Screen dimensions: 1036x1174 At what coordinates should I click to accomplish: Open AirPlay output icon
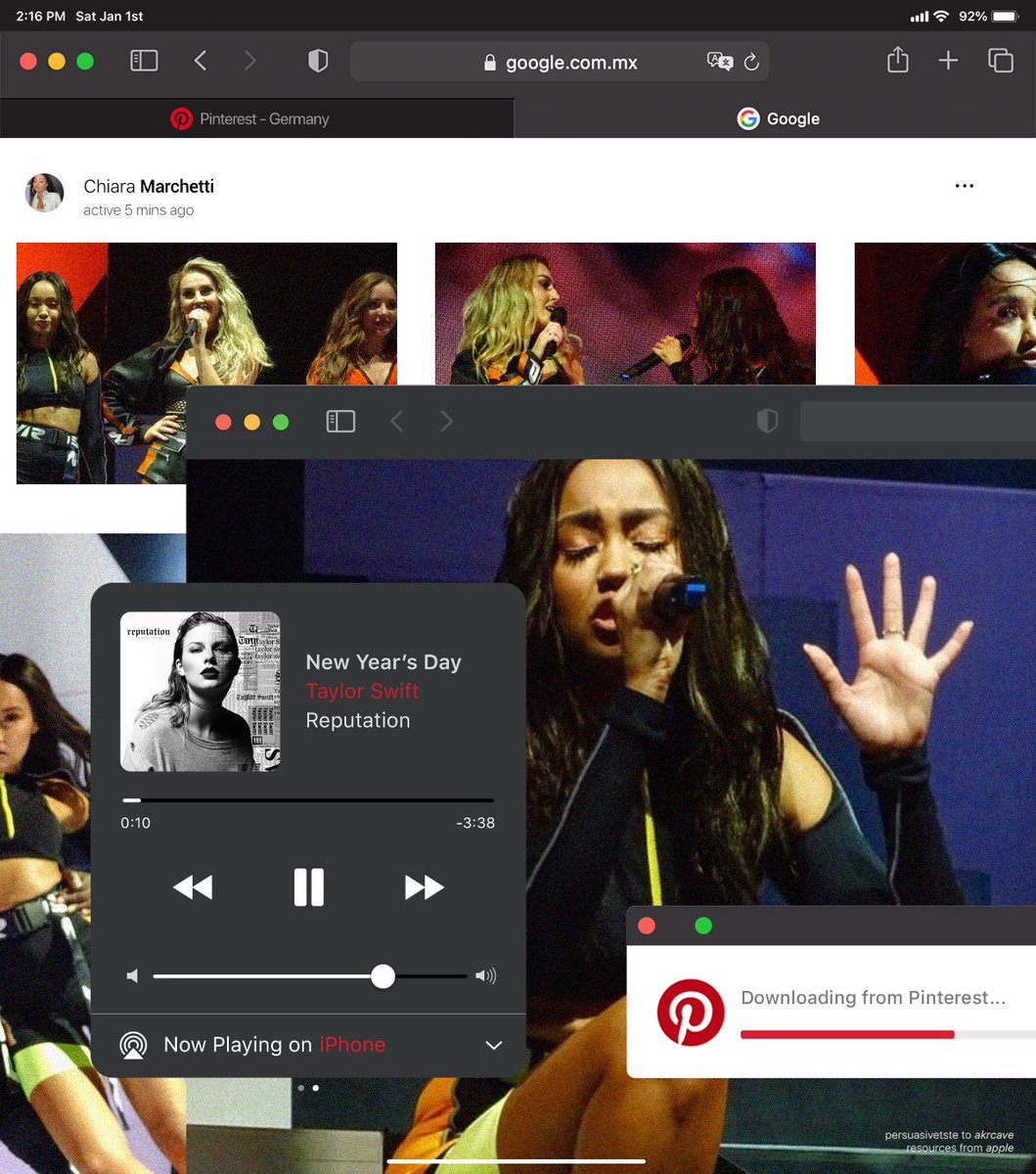134,1045
